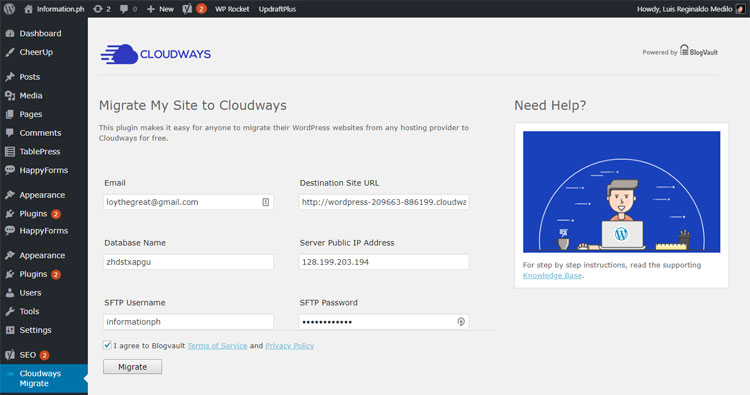The width and height of the screenshot is (750, 395).
Task: Click the Need Help illustration image
Action: pos(621,192)
